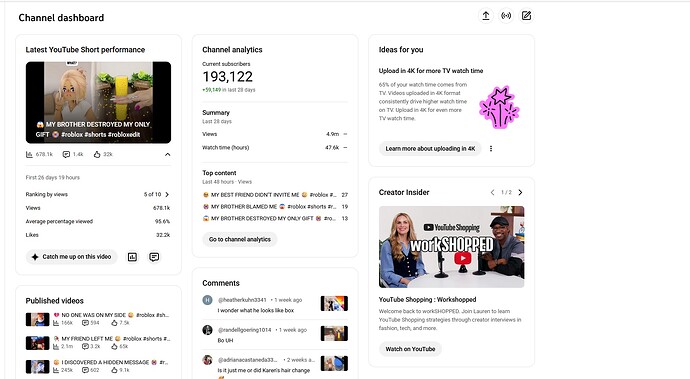
Task: Open top content MY BROTHER DESTROYED MY ONLY GIFT
Action: click(x=269, y=218)
